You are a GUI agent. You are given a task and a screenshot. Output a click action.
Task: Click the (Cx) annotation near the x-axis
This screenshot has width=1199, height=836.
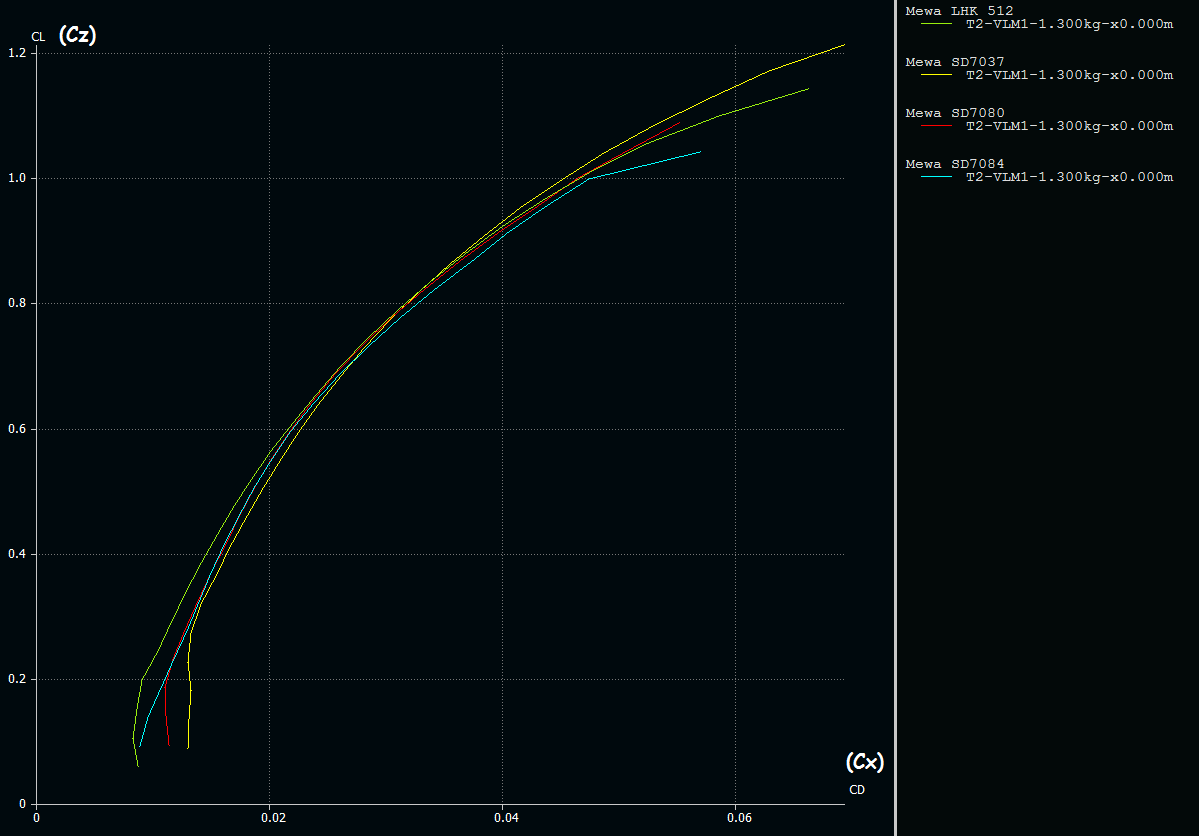pyautogui.click(x=864, y=762)
